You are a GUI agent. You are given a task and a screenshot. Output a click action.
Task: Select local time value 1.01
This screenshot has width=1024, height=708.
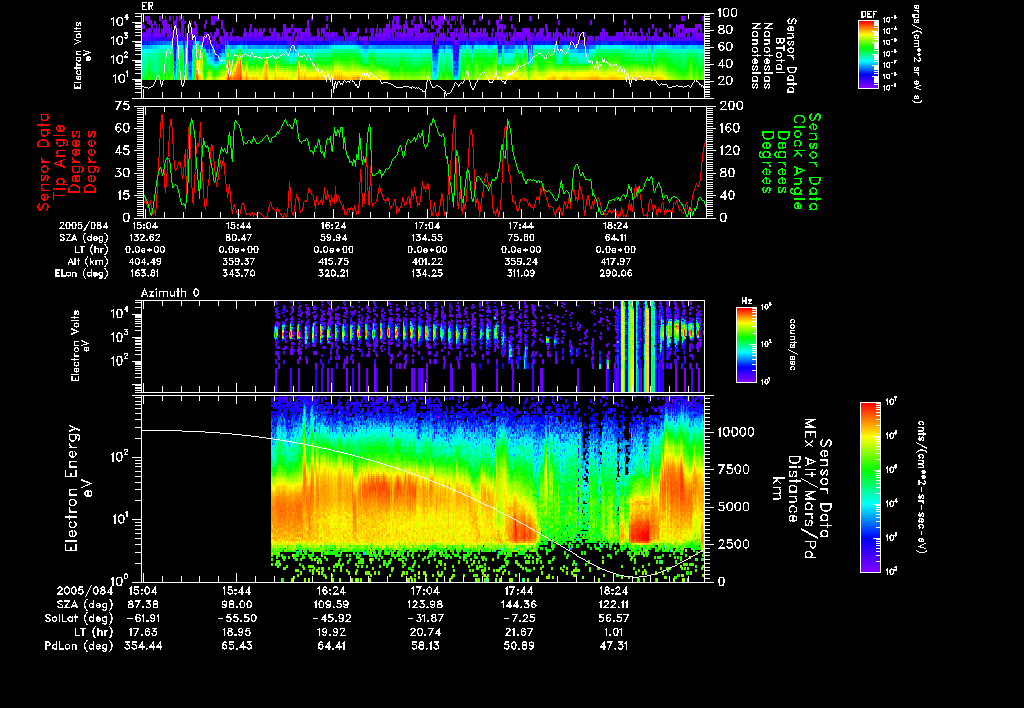pos(613,632)
